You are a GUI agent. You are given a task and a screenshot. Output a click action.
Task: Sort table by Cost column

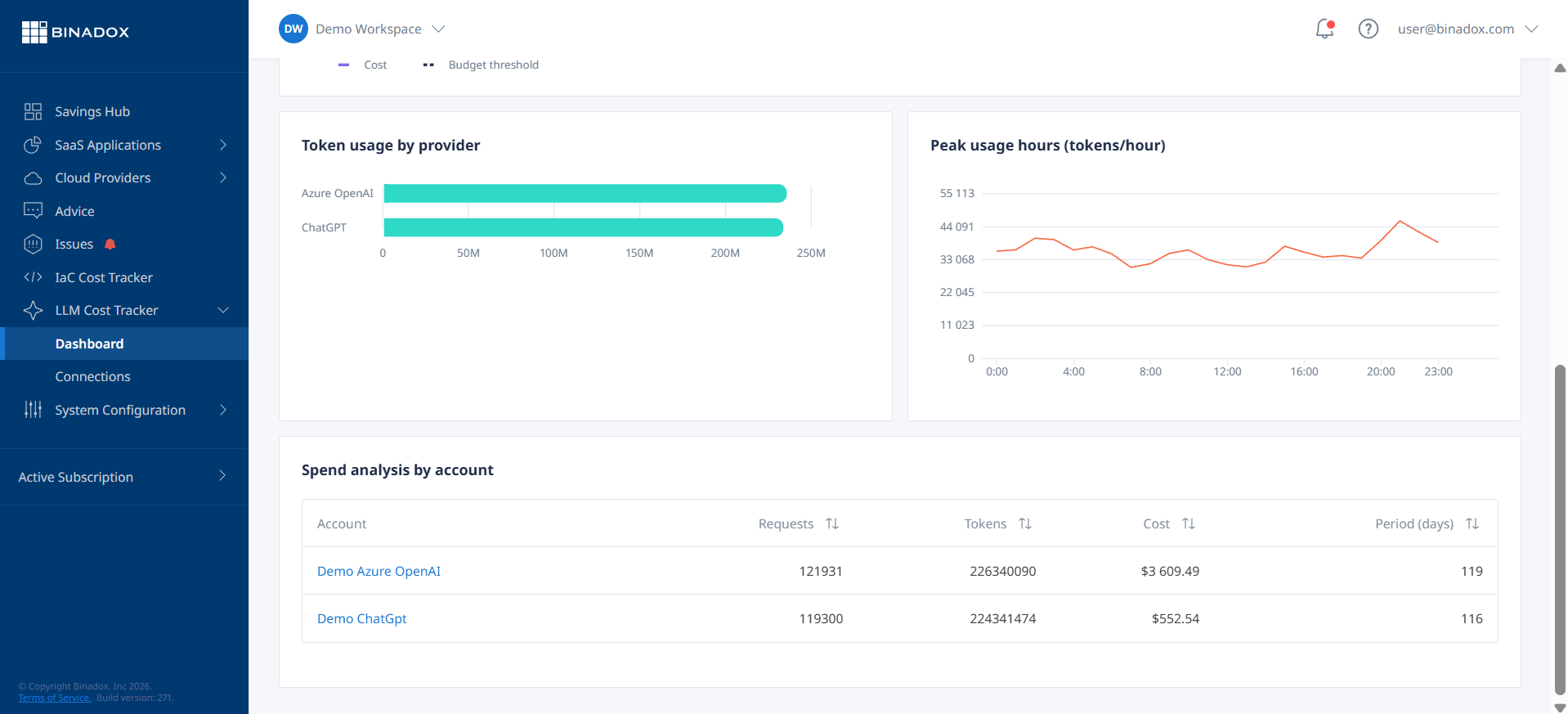tap(1189, 523)
